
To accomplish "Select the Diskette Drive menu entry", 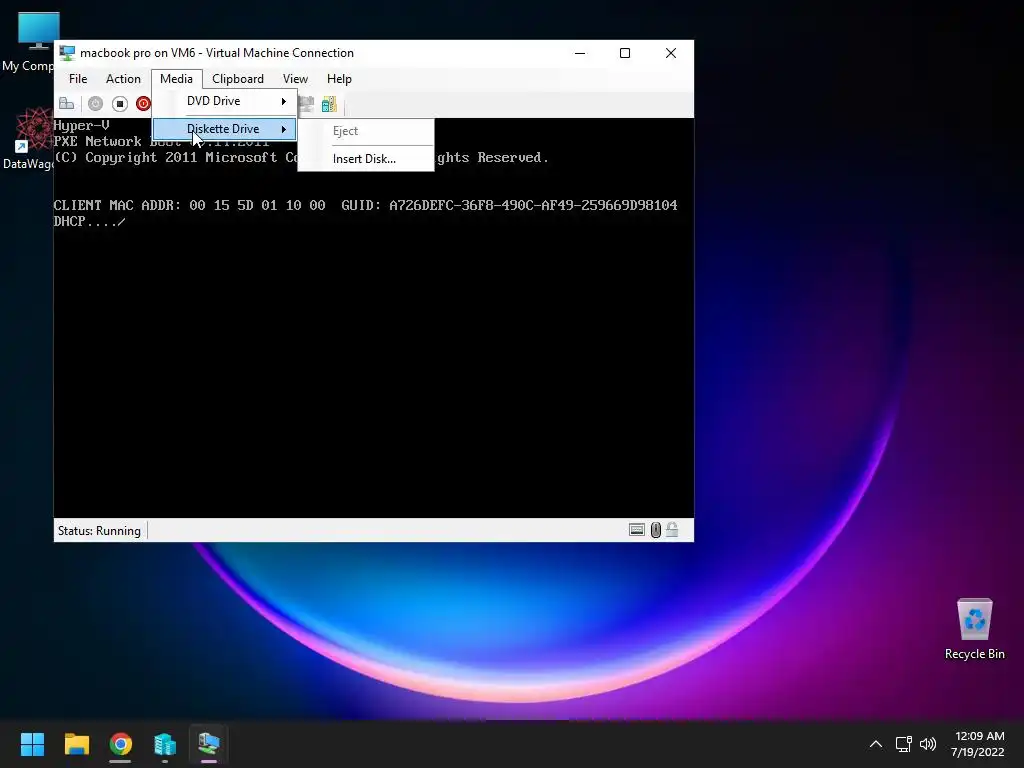I will coord(225,129).
